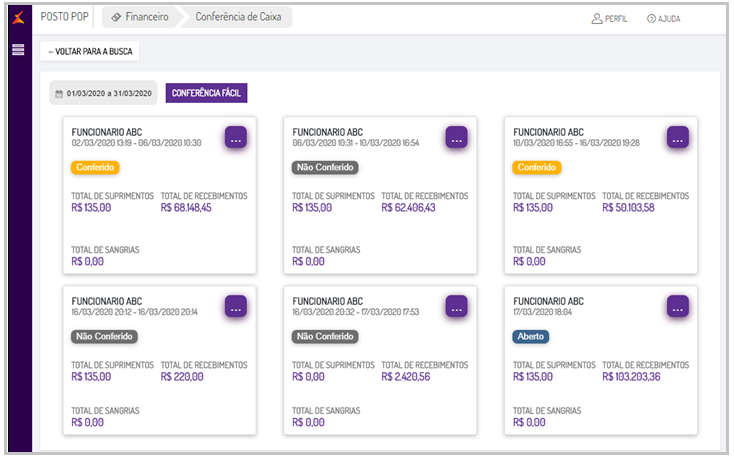
Task: Open date range picker 01/03/2020 a 31/03/2020
Action: pyautogui.click(x=103, y=93)
